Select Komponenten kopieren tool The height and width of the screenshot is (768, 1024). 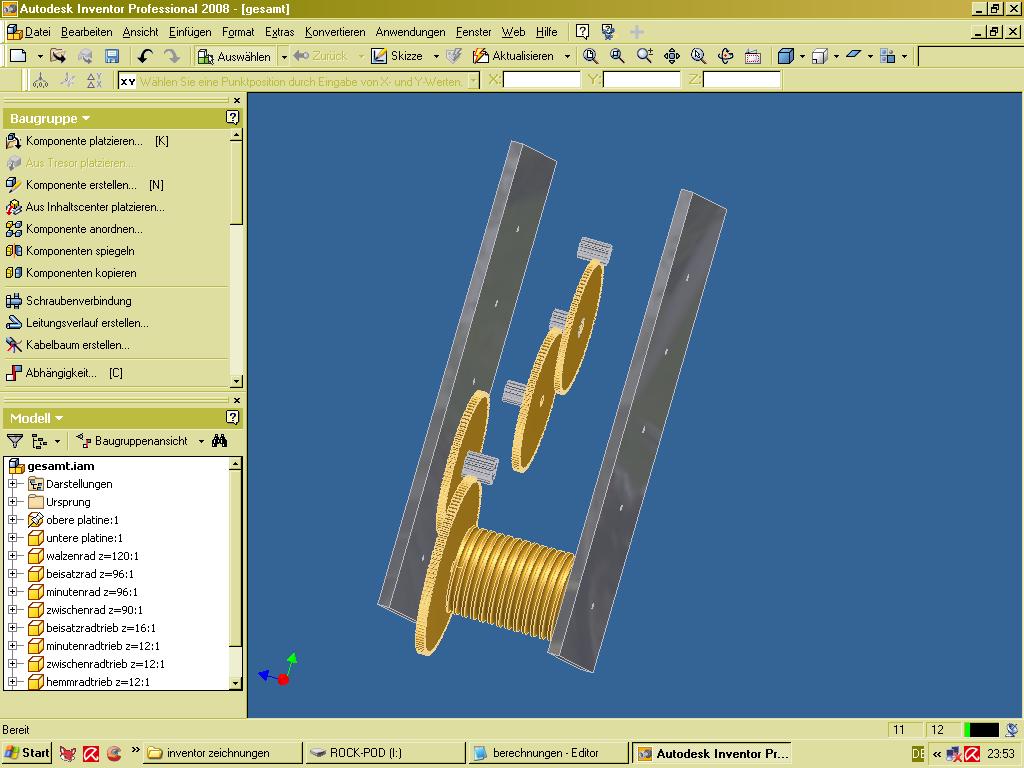(71, 273)
